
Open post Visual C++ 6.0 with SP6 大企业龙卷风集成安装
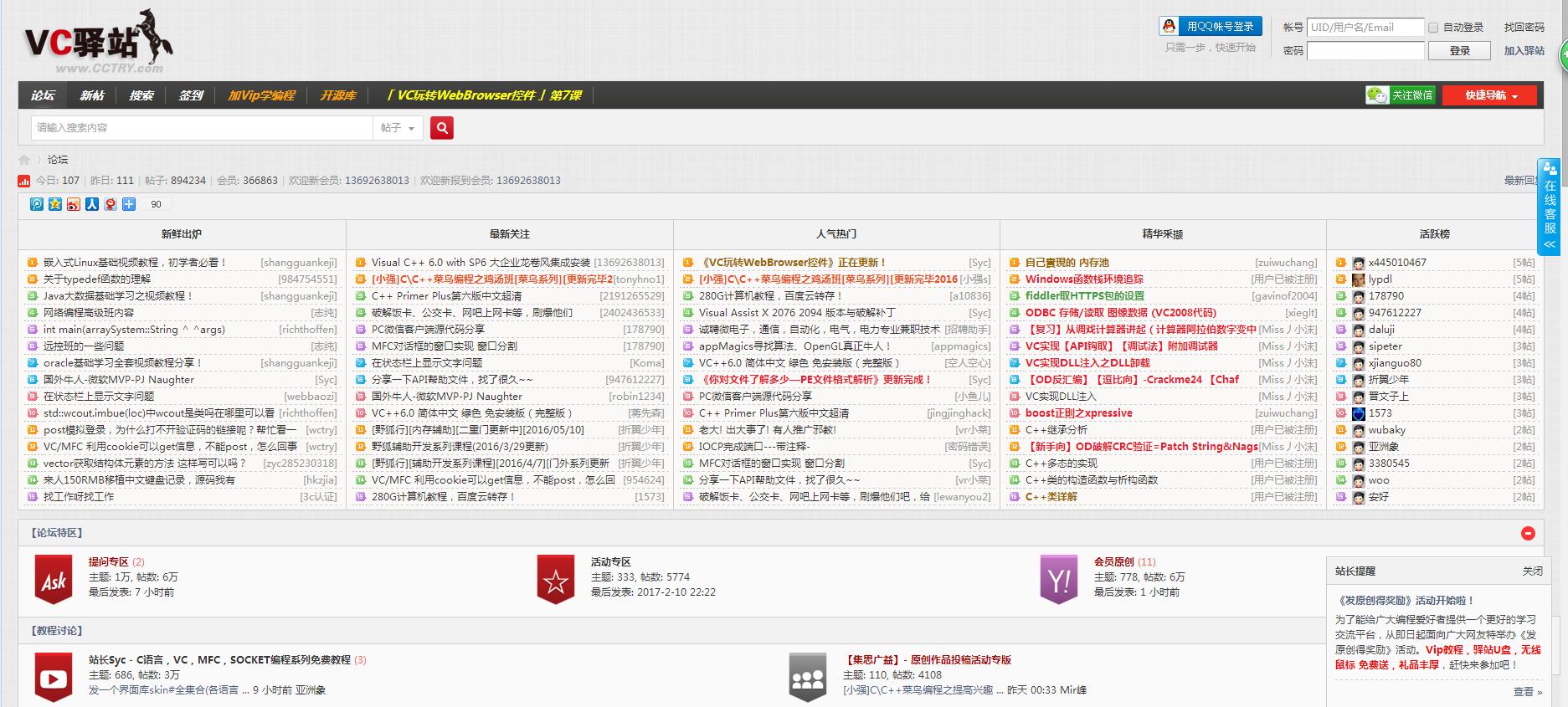point(481,263)
